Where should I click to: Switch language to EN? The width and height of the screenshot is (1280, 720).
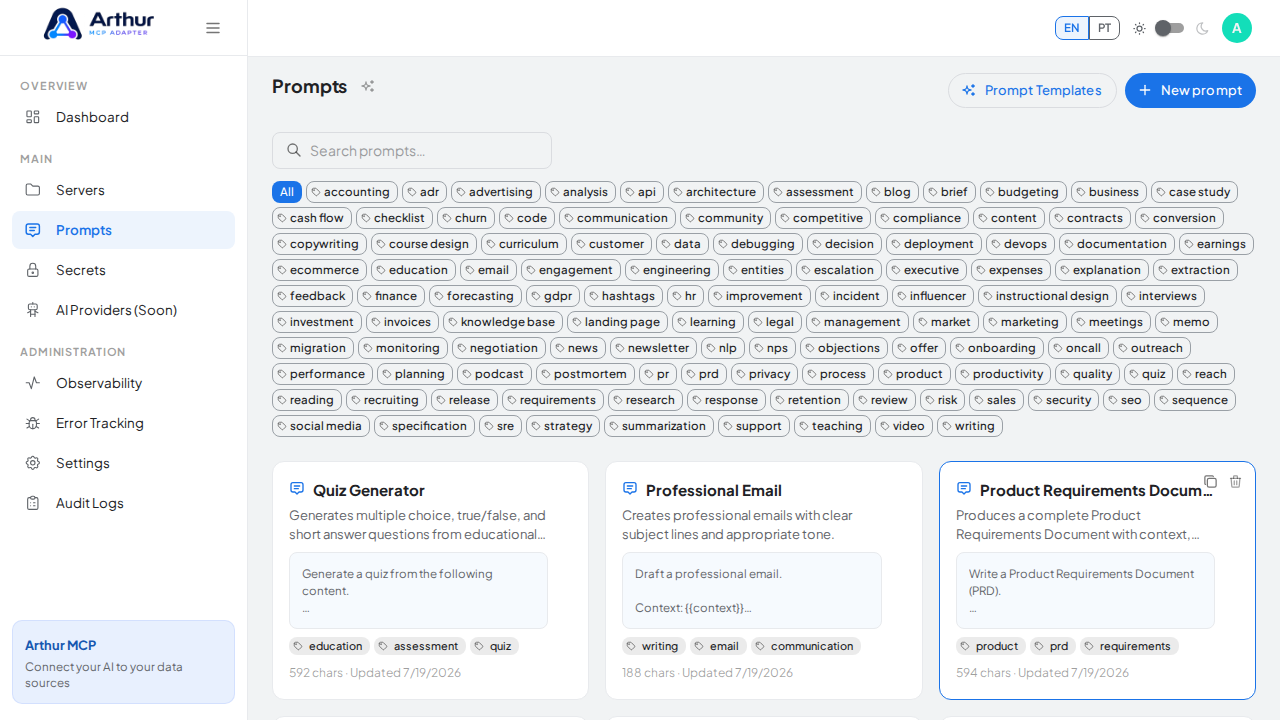tap(1071, 28)
